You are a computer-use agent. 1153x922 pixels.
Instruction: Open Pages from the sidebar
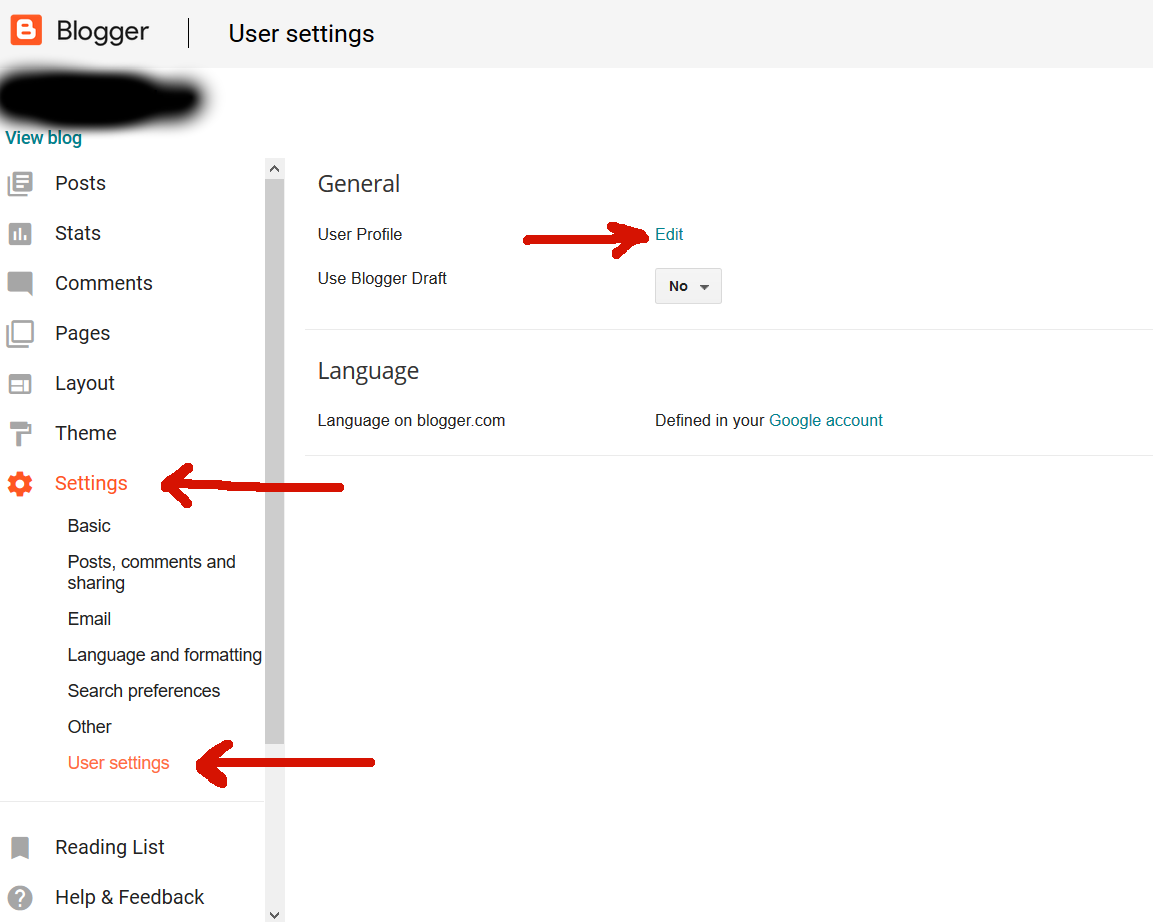[82, 334]
